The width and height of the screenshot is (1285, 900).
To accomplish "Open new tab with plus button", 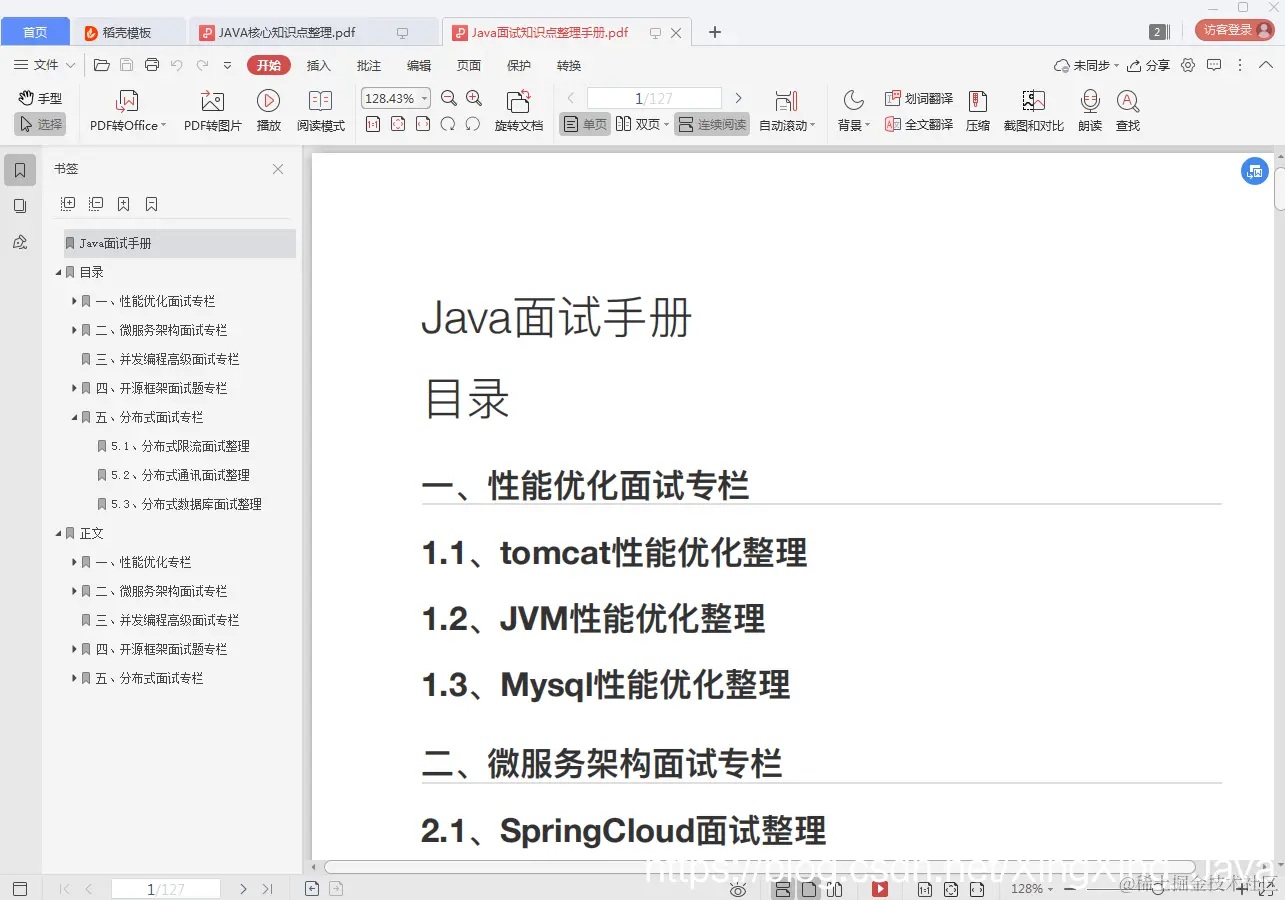I will (715, 32).
